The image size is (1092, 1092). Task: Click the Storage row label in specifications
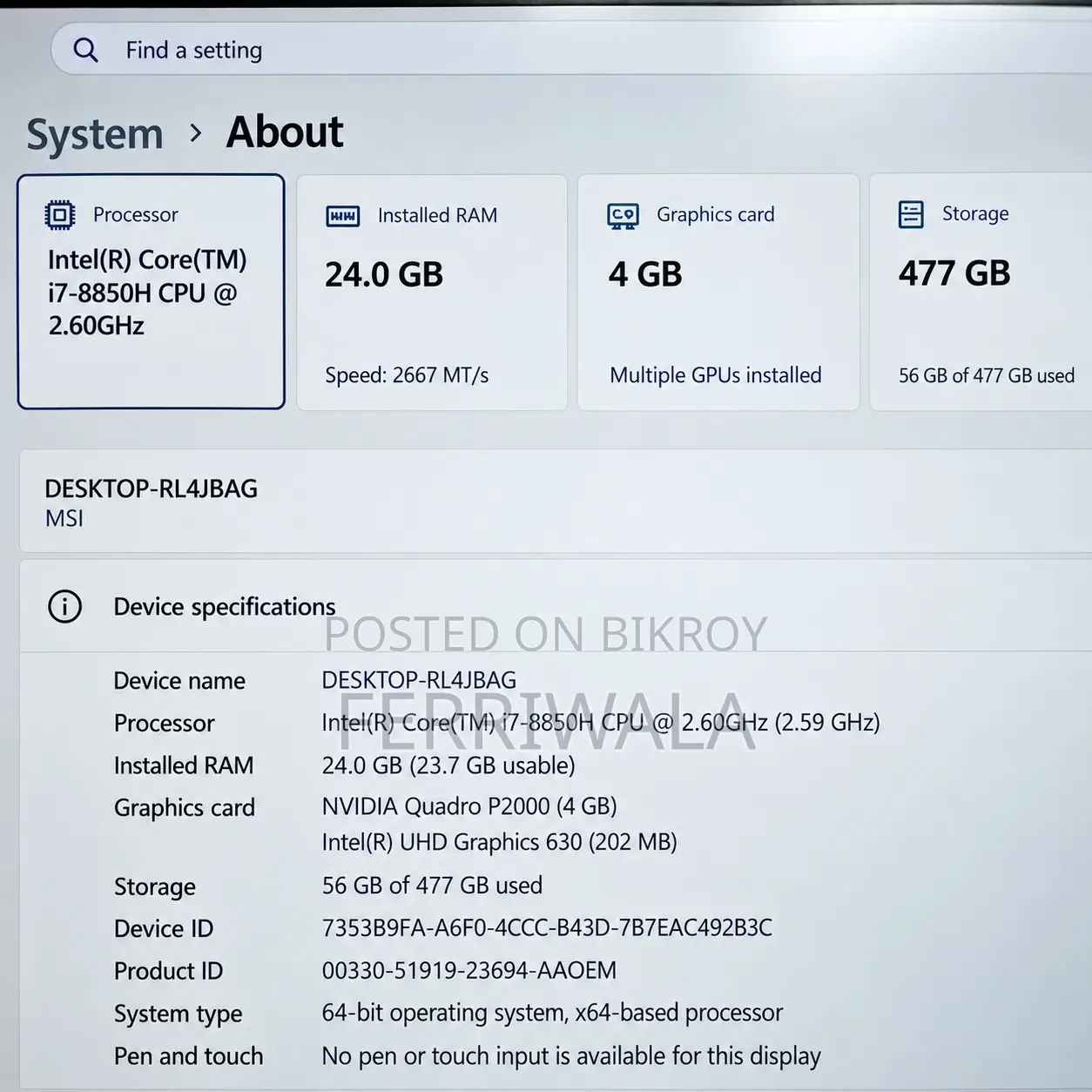coord(155,886)
